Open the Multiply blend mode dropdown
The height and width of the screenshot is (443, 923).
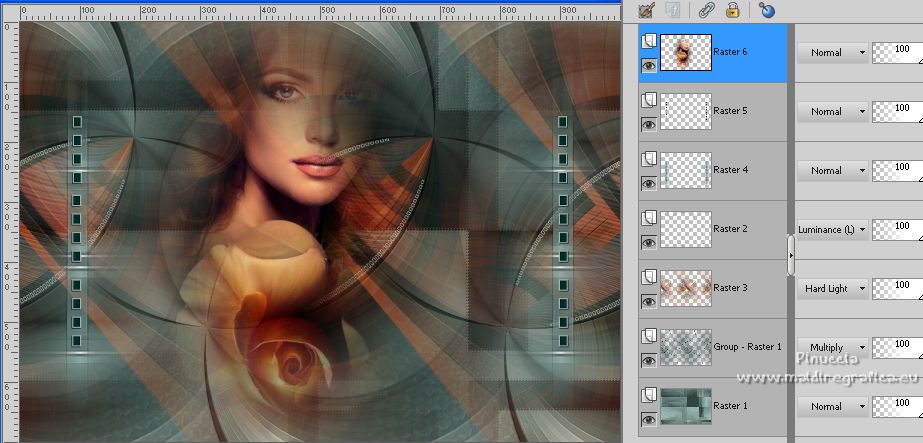pos(833,347)
